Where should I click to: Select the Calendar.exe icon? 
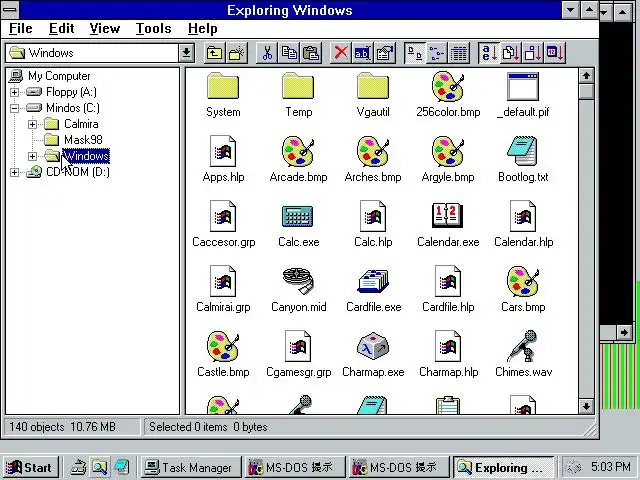click(448, 224)
